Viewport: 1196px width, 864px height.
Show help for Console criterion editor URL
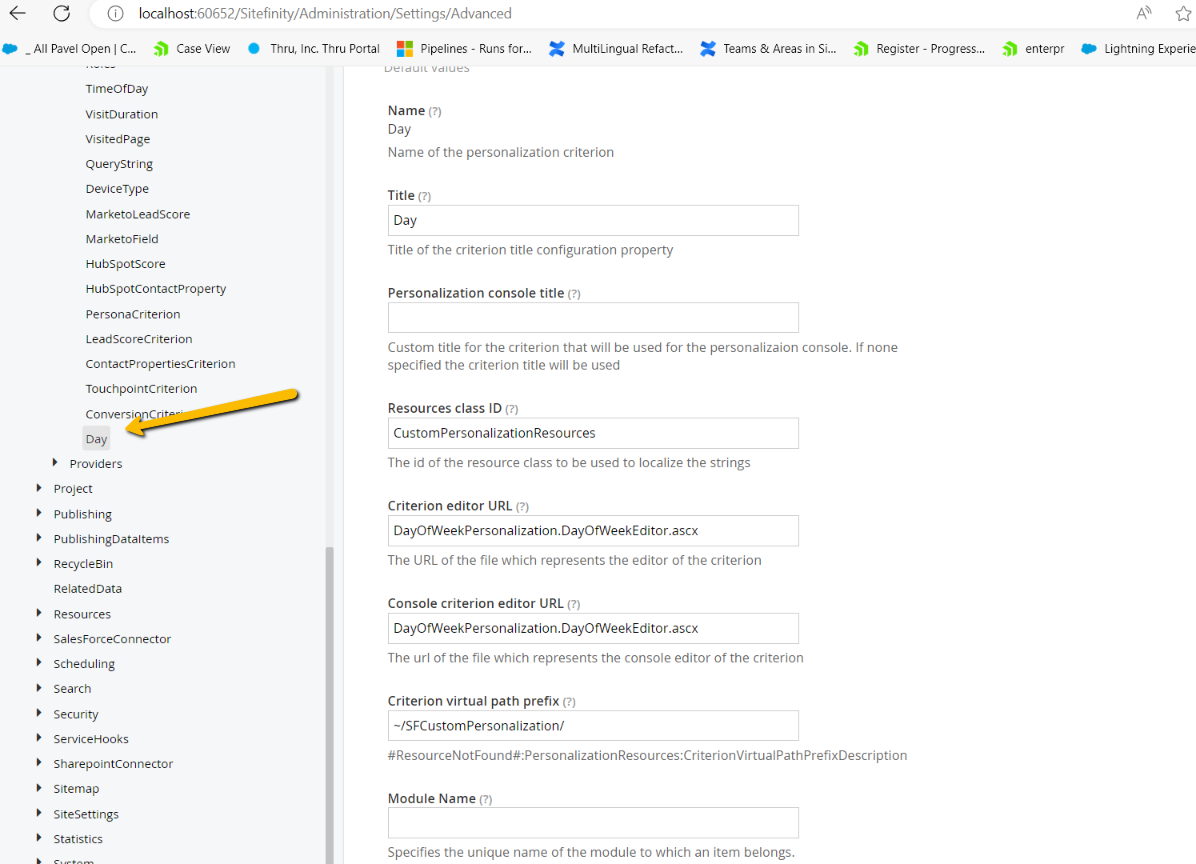(x=574, y=604)
